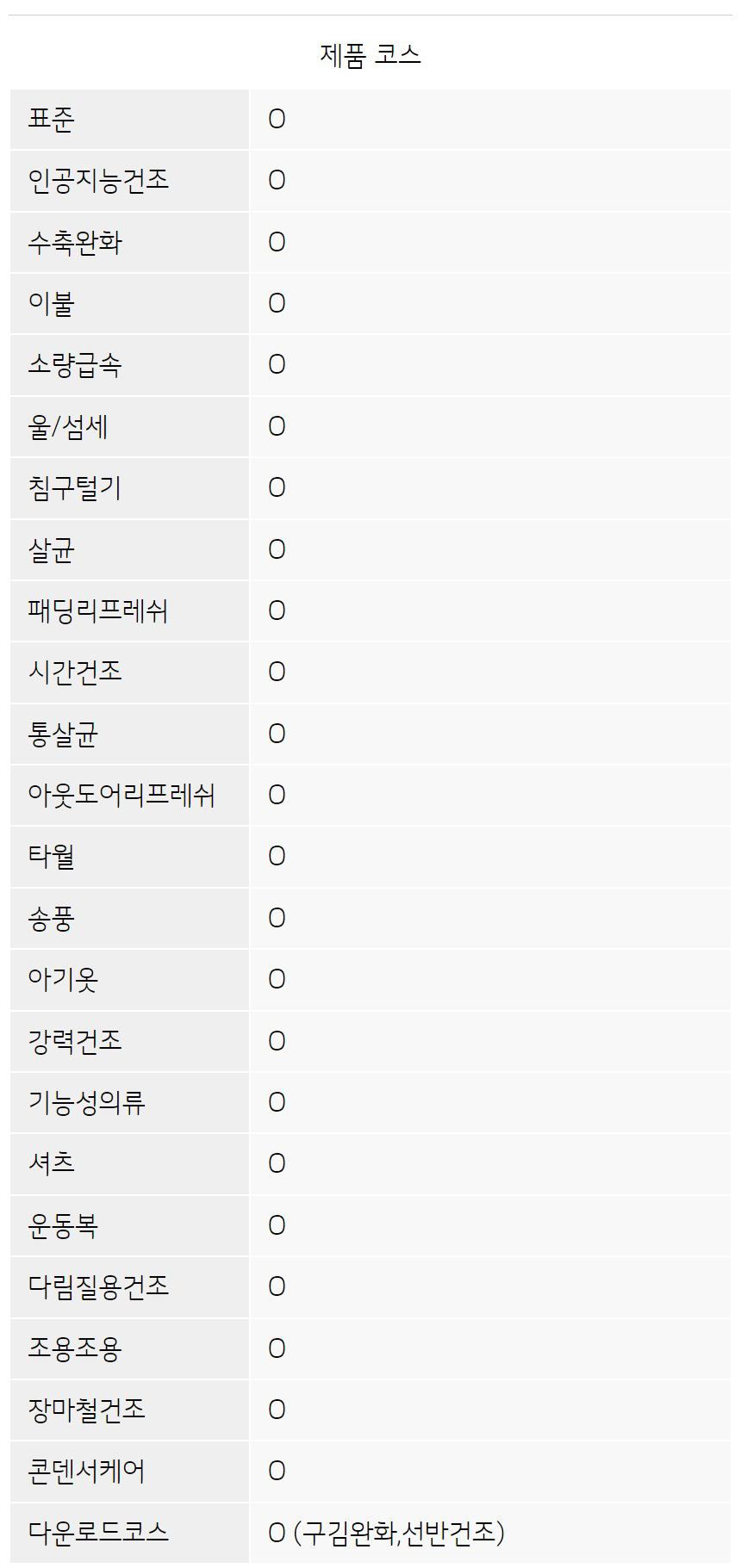Select the 수축완화 row label

click(x=75, y=242)
